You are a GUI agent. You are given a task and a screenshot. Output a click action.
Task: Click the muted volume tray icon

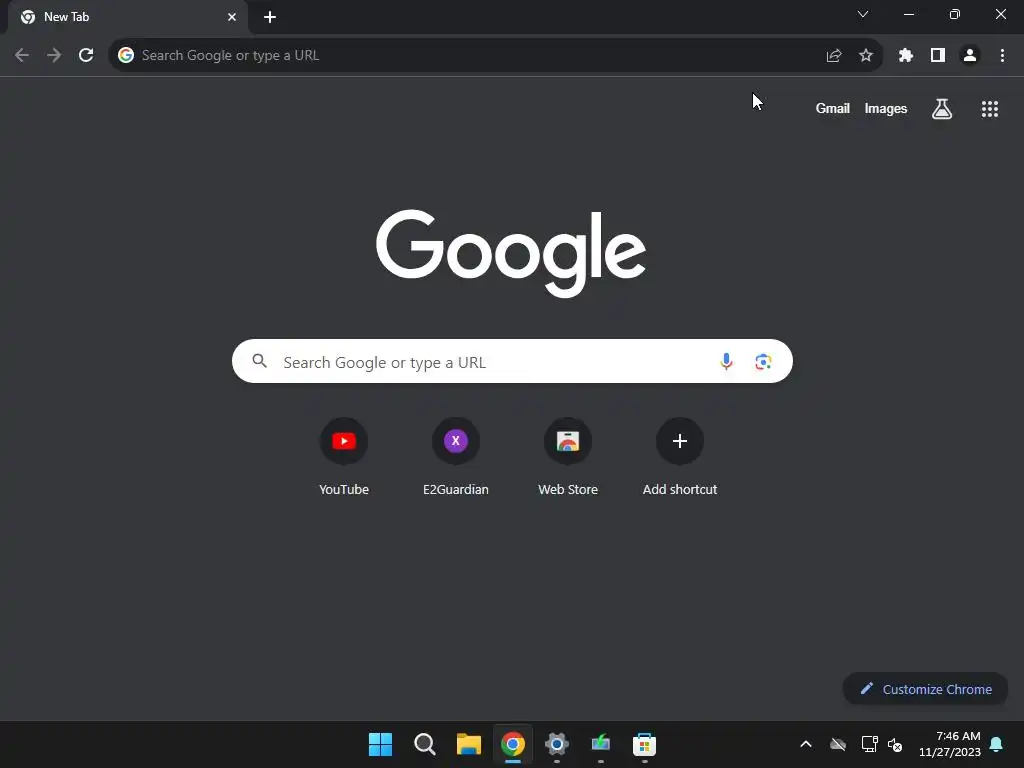point(895,744)
